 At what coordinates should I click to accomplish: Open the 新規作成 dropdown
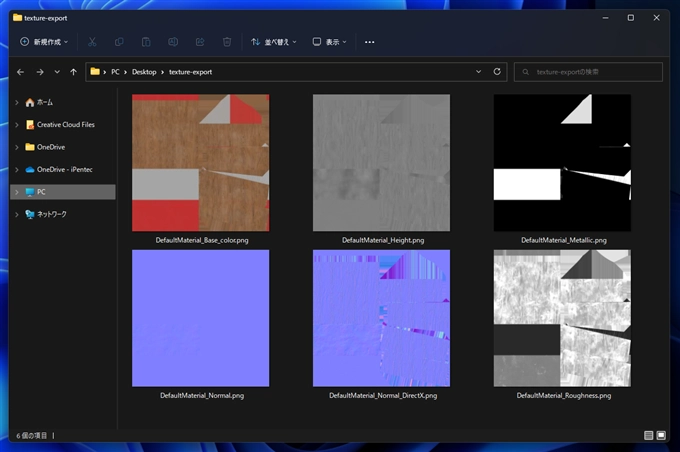[x=44, y=42]
